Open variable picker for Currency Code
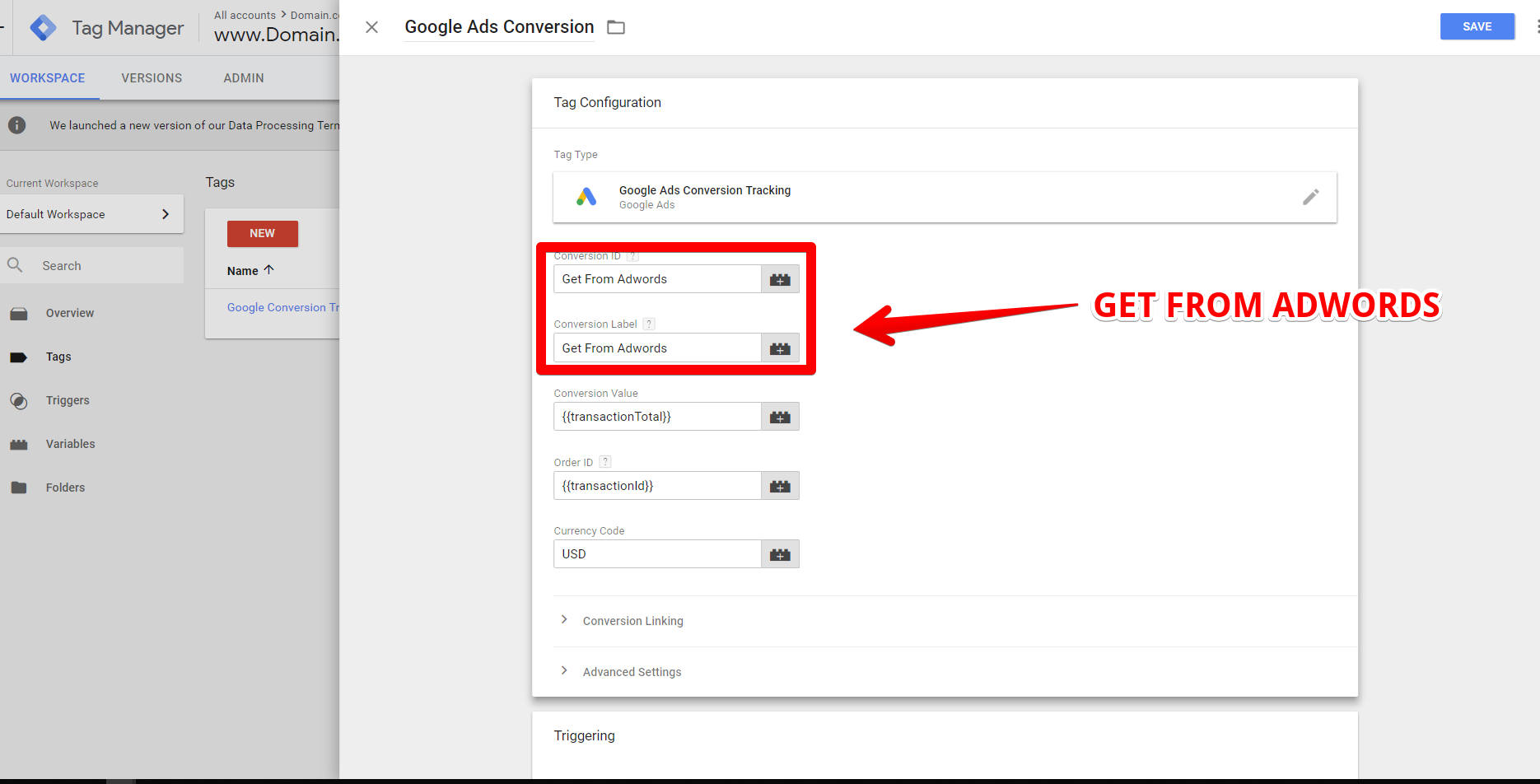The height and width of the screenshot is (784, 1540). coord(780,554)
